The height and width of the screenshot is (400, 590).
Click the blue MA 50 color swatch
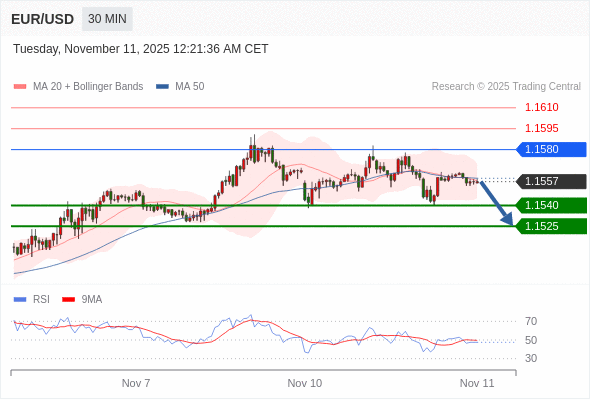click(162, 87)
